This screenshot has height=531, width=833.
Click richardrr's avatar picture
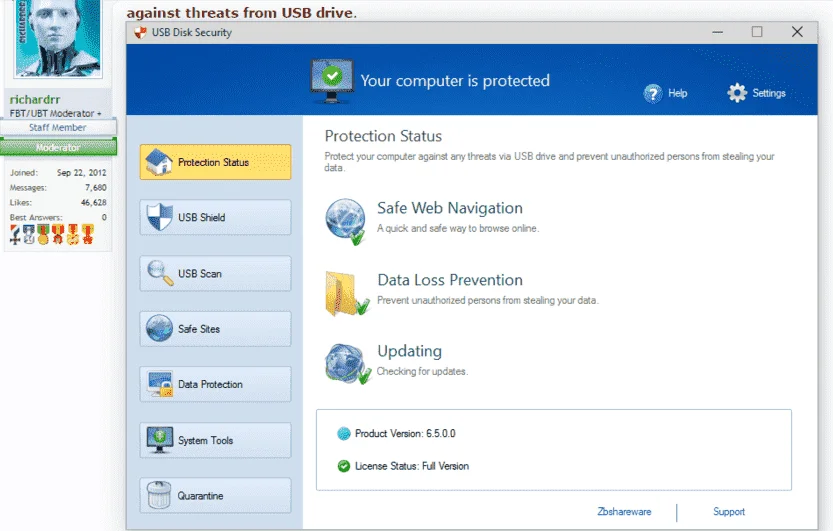[x=58, y=38]
